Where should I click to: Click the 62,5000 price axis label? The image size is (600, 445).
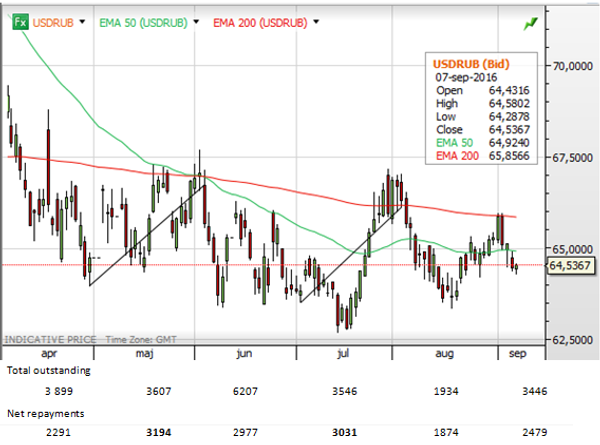(572, 340)
